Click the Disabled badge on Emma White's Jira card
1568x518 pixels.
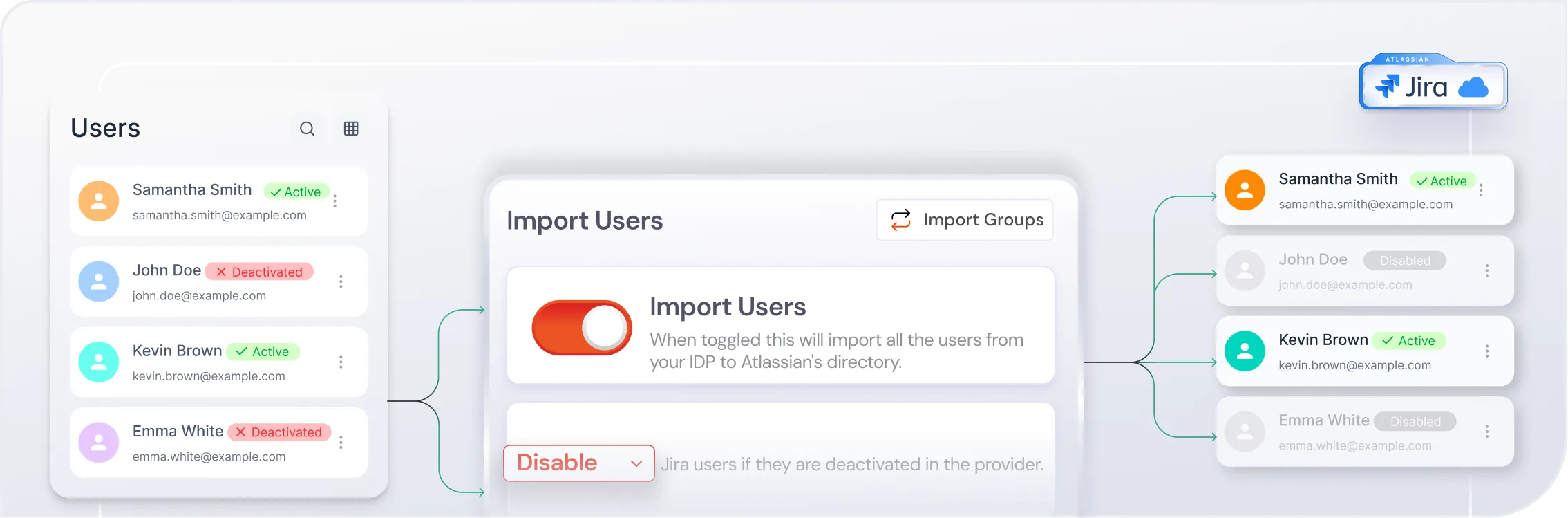(1415, 421)
